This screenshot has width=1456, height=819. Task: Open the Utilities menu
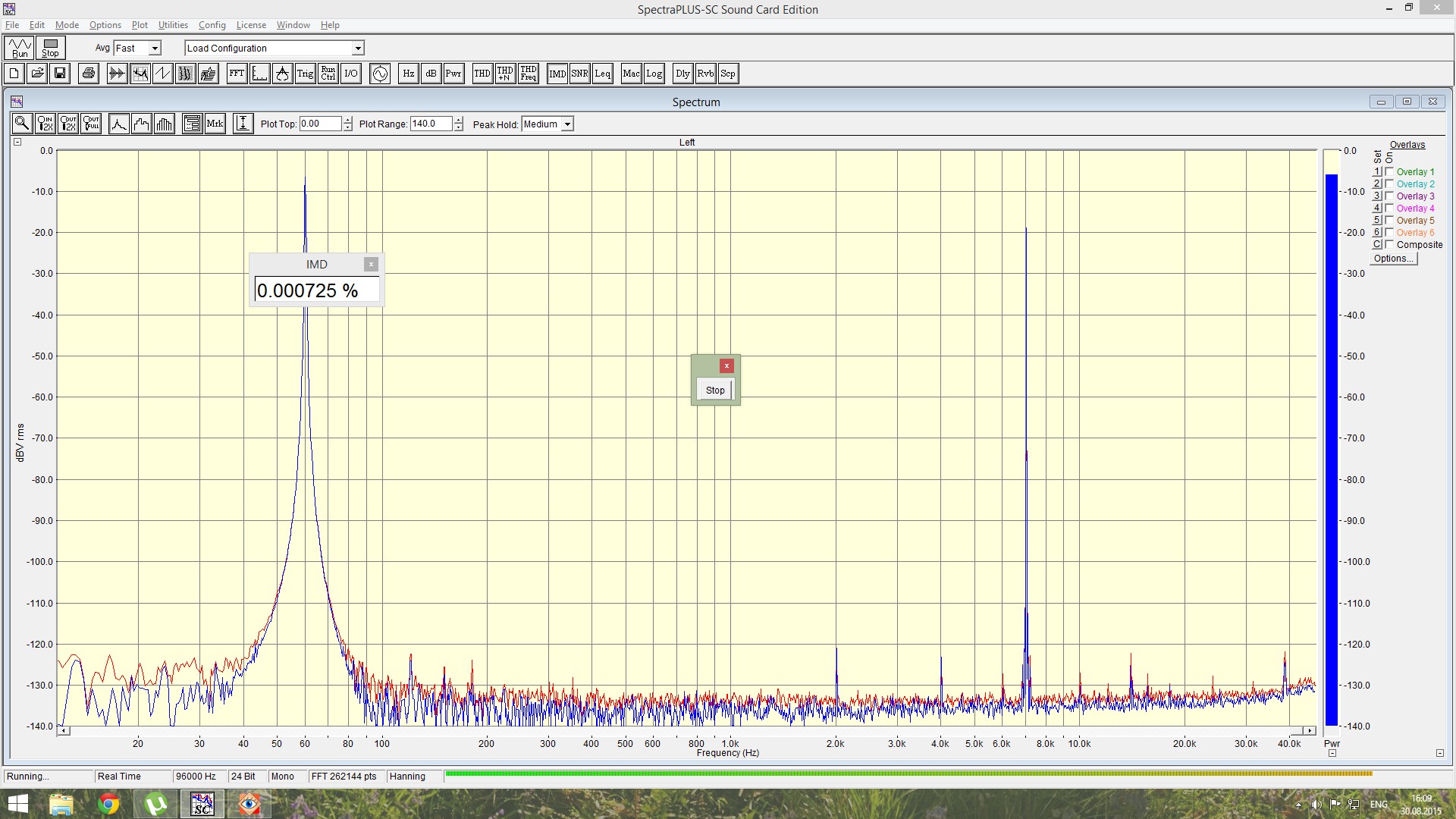[173, 25]
